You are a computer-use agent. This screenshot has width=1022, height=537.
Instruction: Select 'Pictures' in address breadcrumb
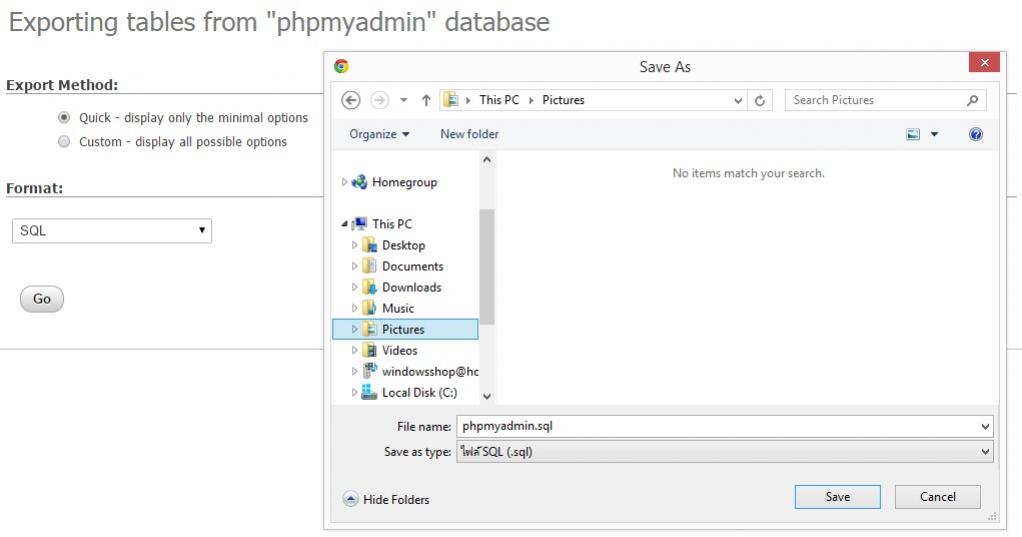563,100
